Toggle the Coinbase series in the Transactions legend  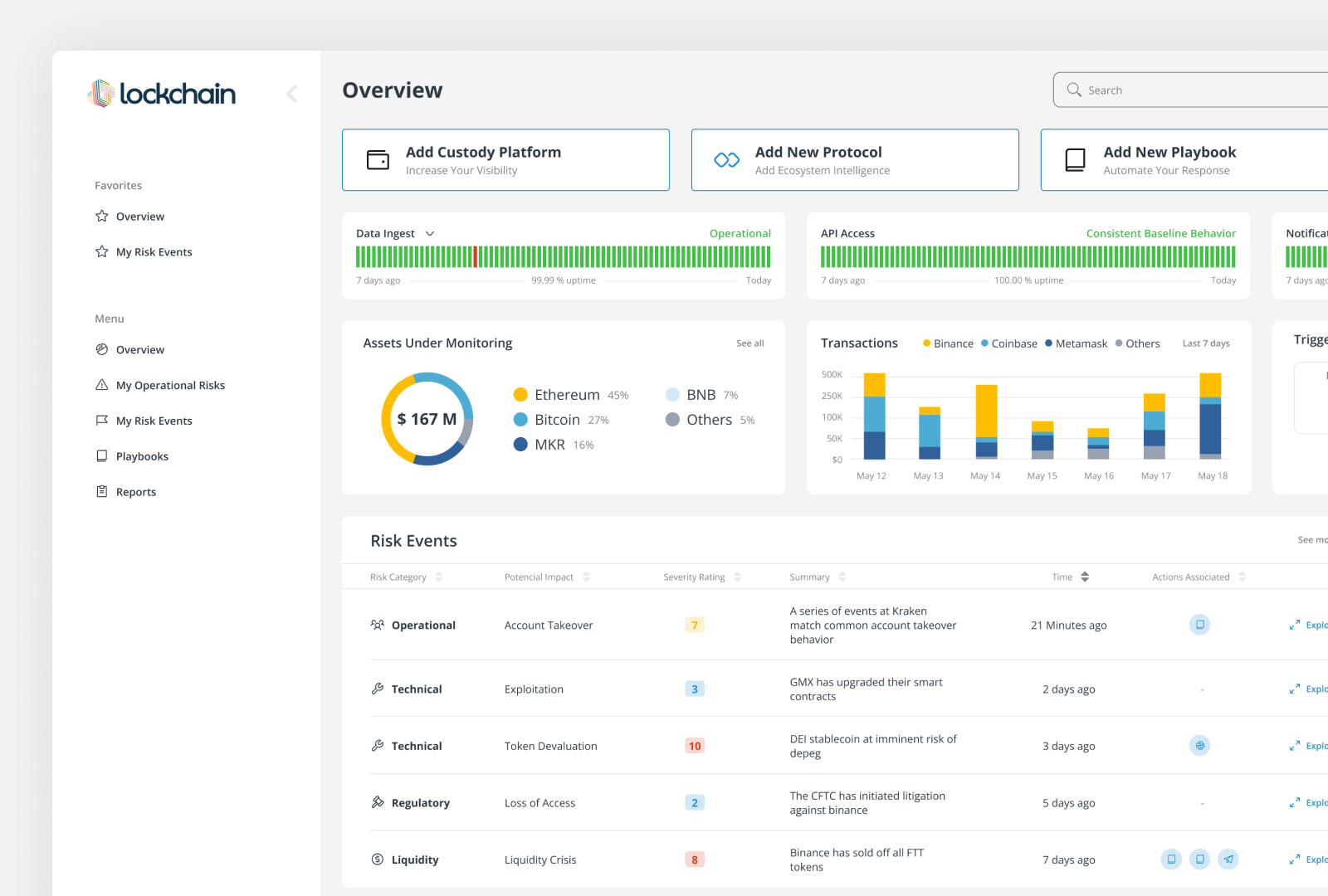tap(1009, 343)
